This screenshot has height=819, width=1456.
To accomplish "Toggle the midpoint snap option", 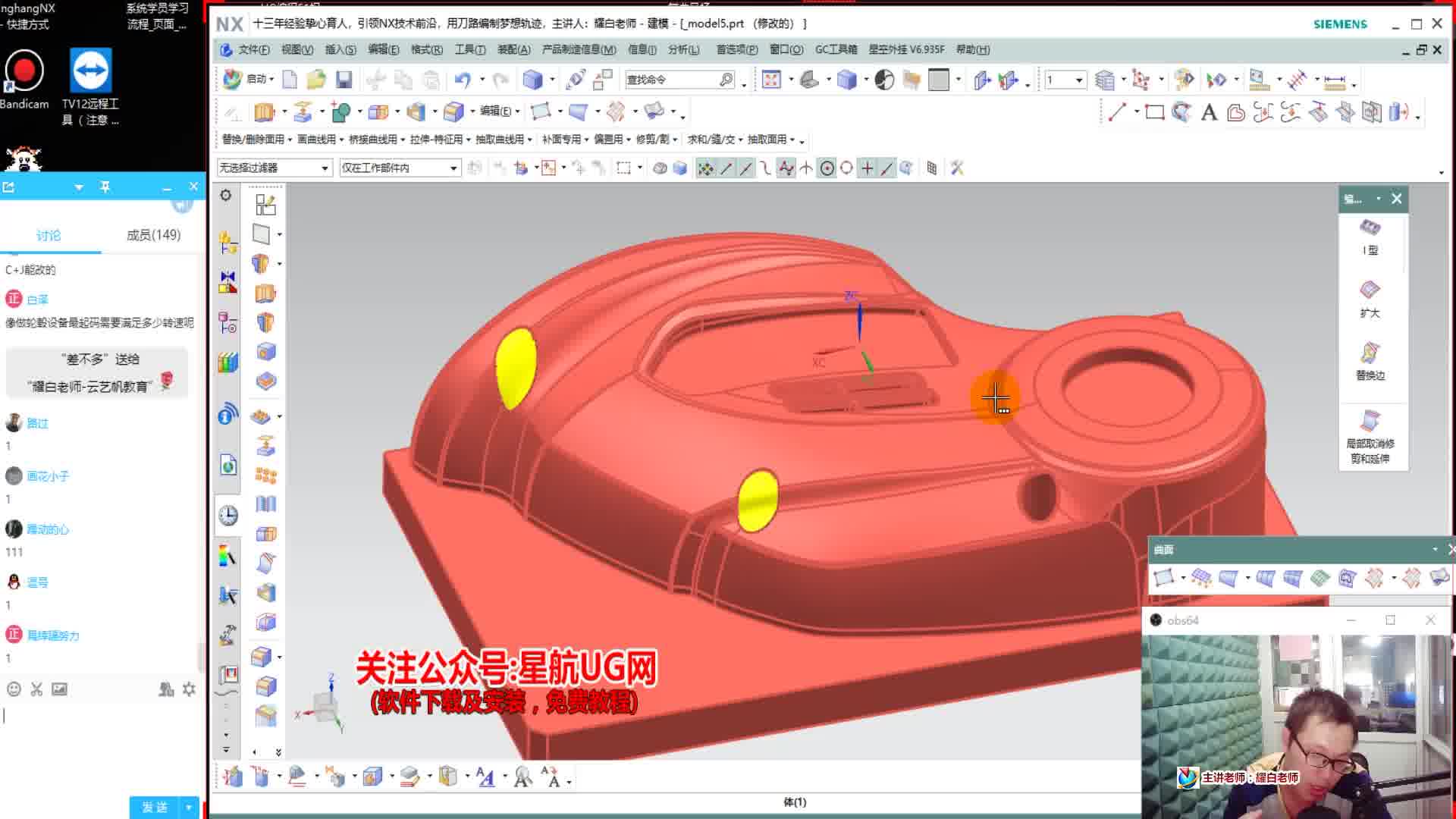I will tap(745, 168).
